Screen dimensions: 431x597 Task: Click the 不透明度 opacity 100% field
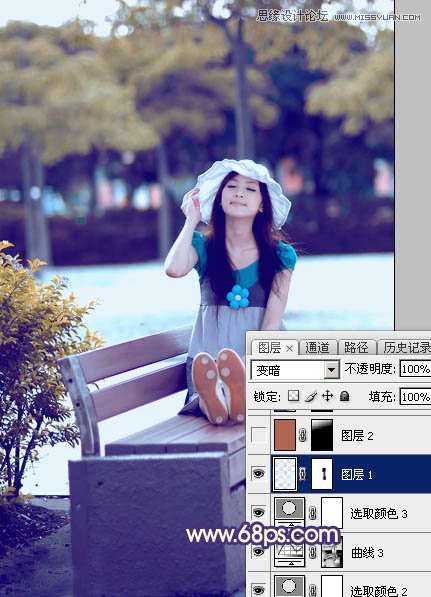click(x=415, y=369)
